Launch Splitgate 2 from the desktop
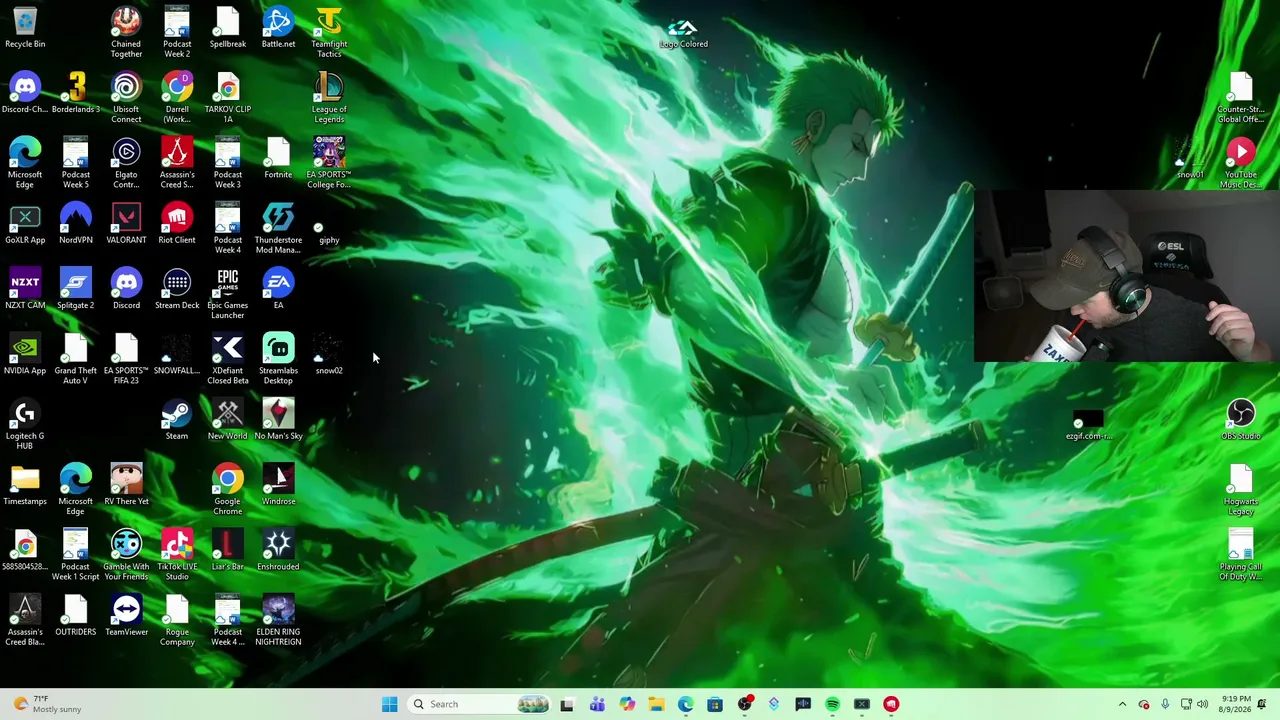1280x720 pixels. tap(76, 289)
